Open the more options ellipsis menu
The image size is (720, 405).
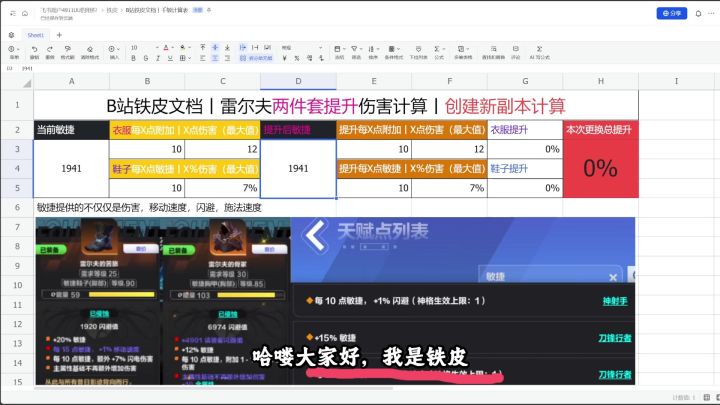click(x=711, y=13)
